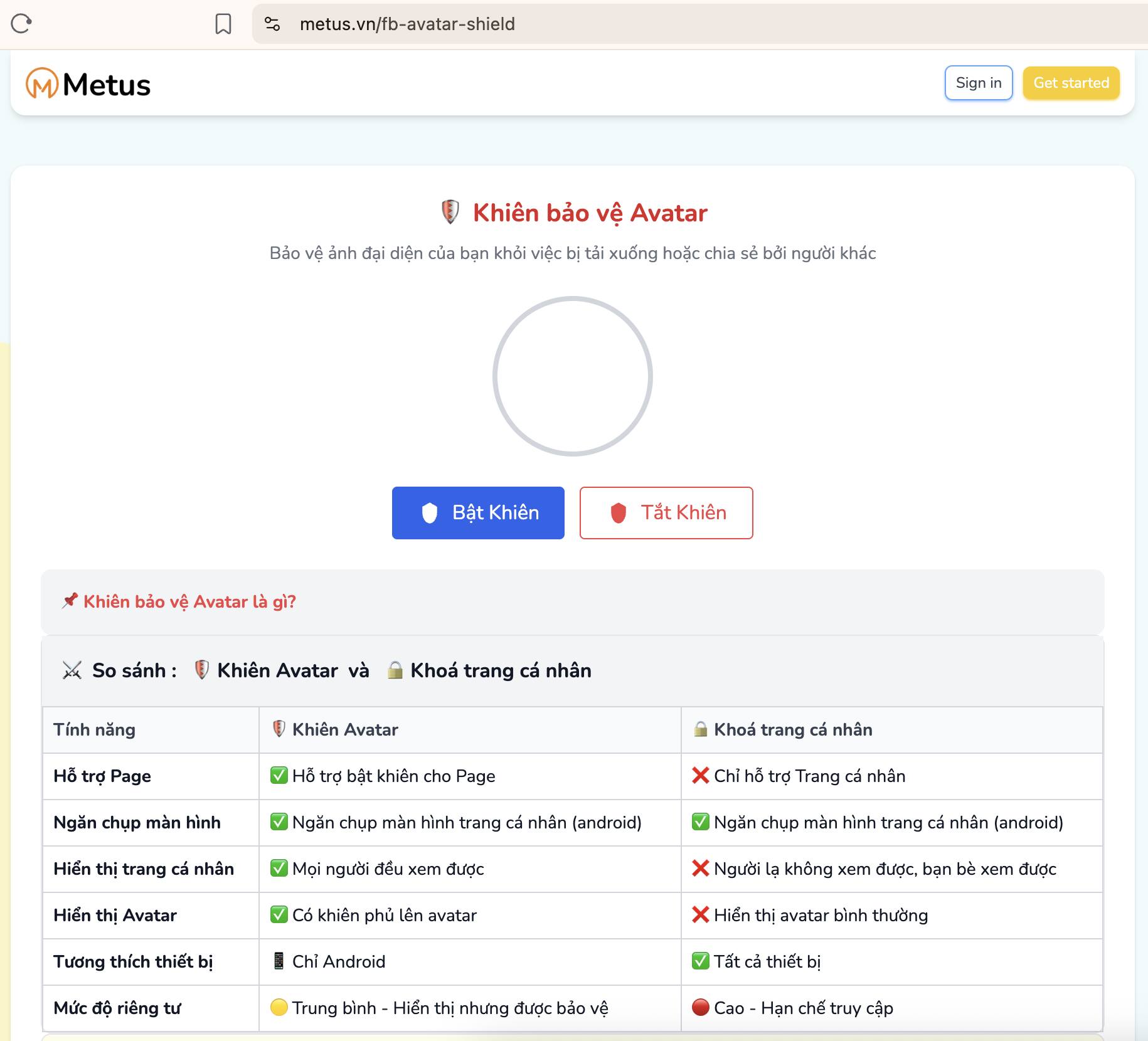Open the Sign in button
The height and width of the screenshot is (1041, 1148).
[x=979, y=83]
